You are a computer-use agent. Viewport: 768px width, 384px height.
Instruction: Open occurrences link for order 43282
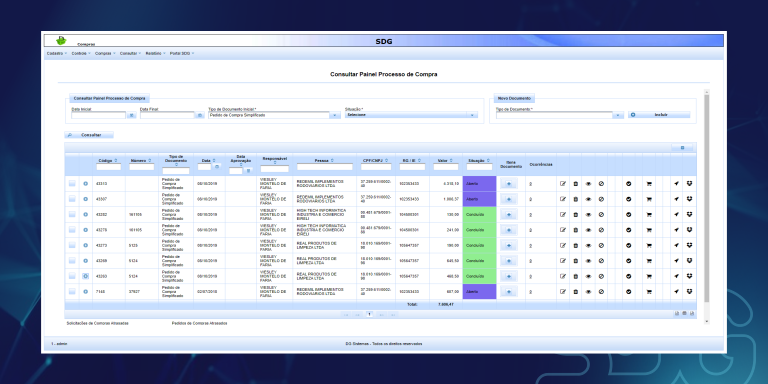tap(530, 215)
